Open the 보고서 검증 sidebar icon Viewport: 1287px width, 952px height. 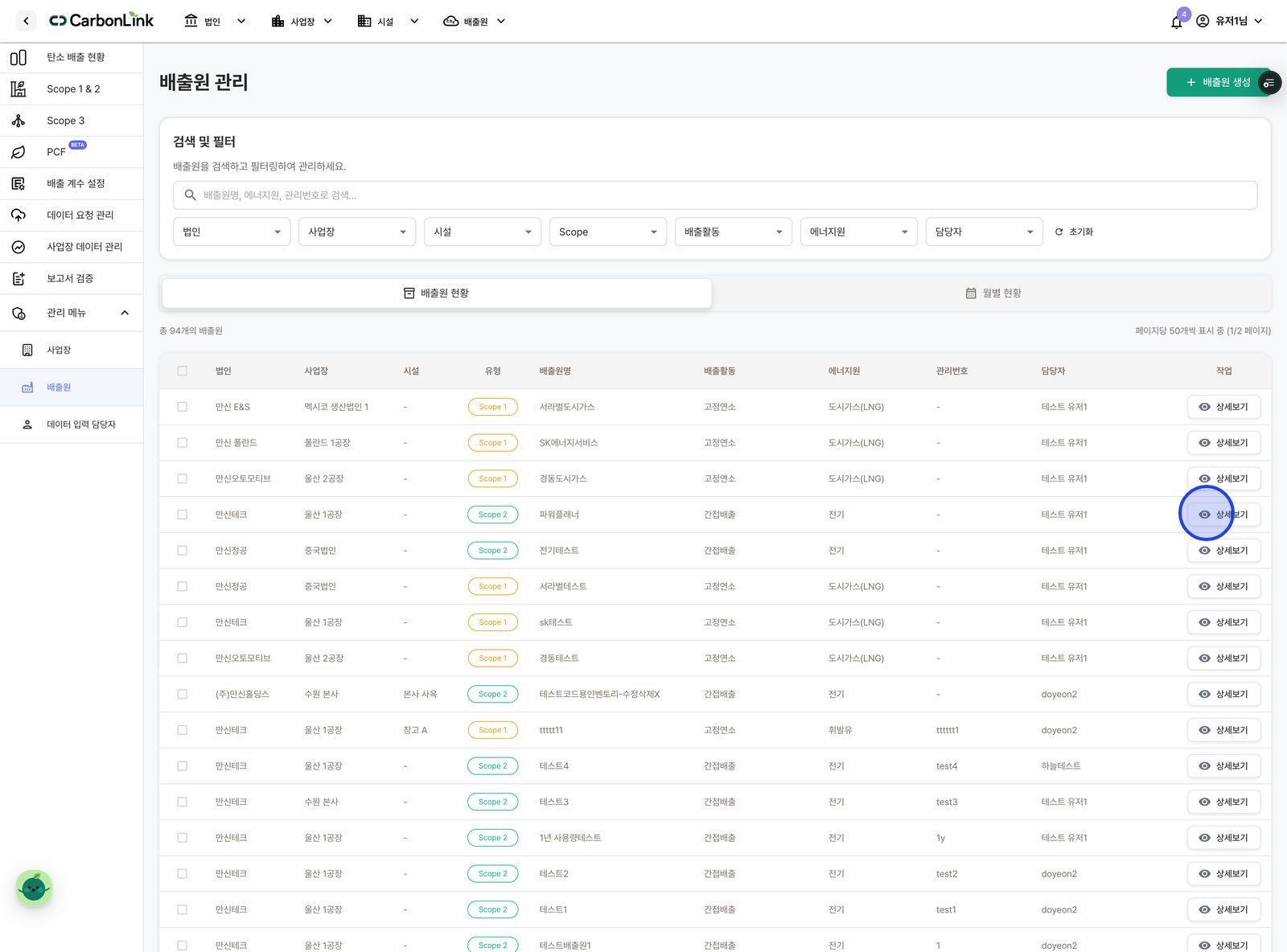click(19, 278)
